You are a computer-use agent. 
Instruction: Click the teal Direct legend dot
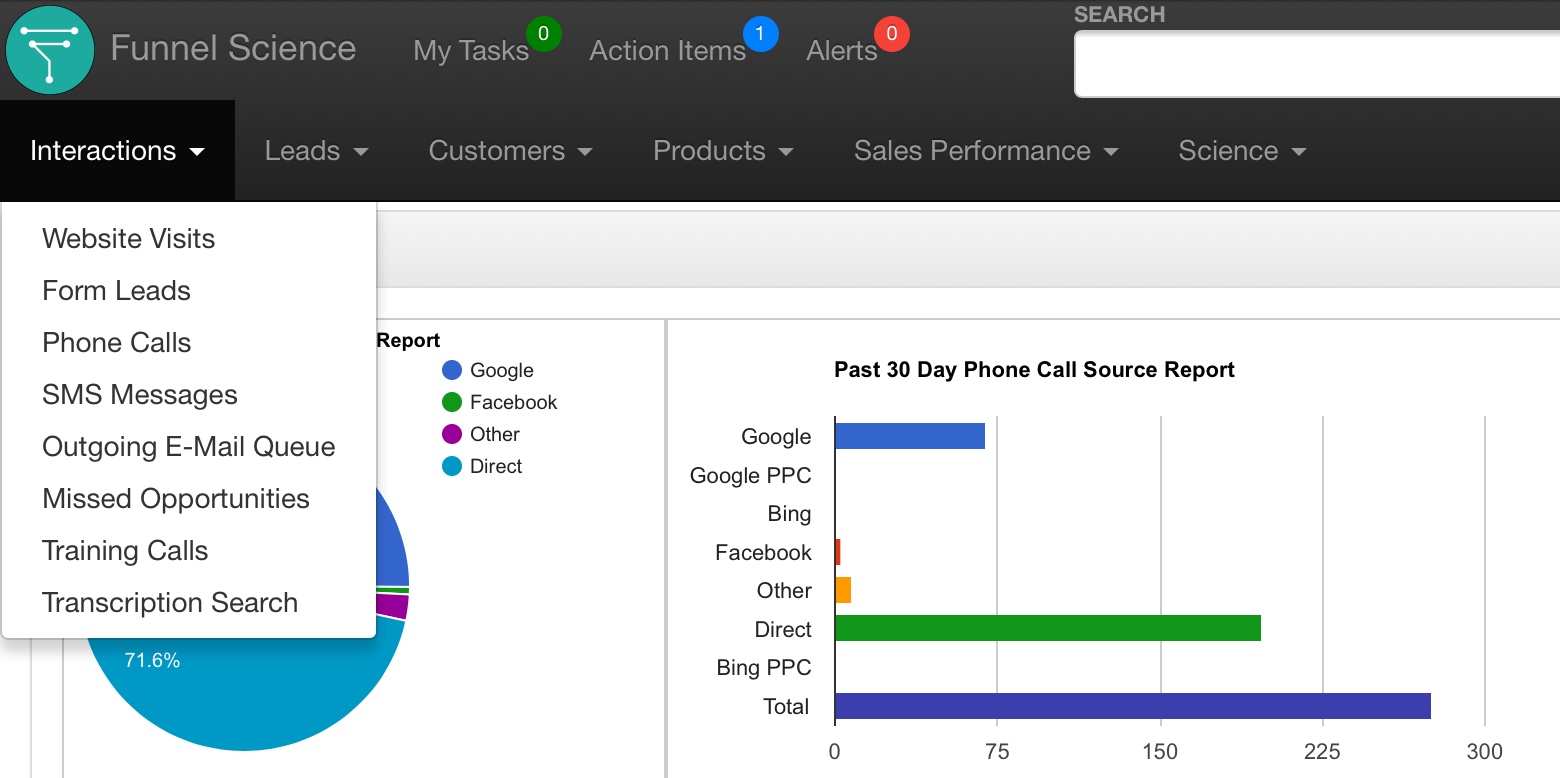coord(452,466)
